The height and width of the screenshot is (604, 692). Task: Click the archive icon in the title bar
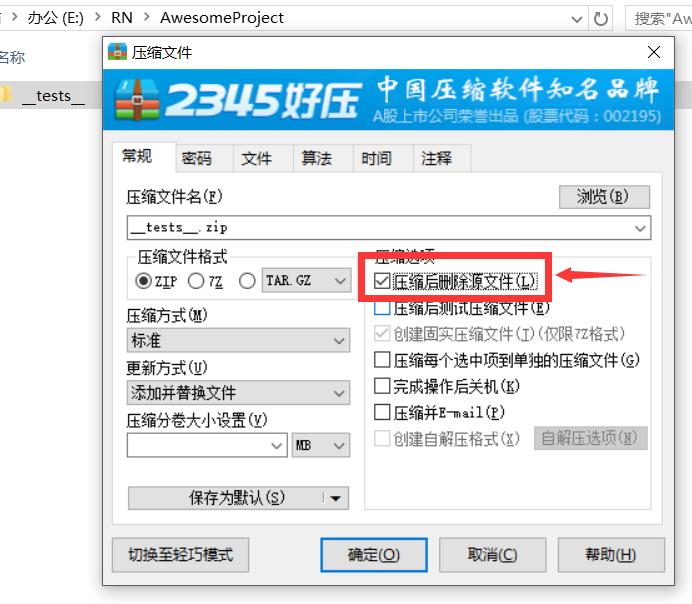coord(117,52)
